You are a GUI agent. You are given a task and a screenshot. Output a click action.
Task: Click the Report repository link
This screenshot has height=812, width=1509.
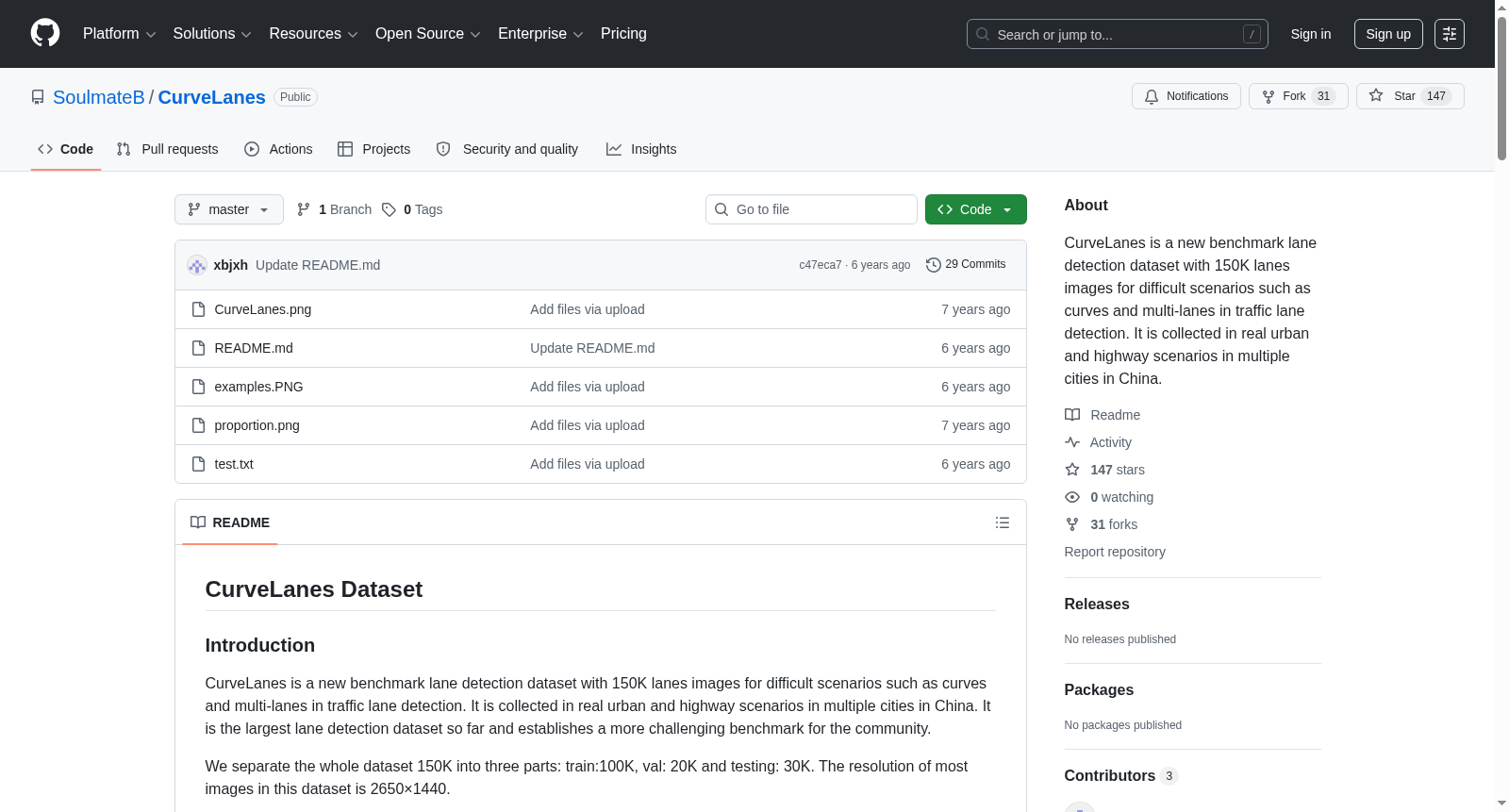click(x=1115, y=552)
